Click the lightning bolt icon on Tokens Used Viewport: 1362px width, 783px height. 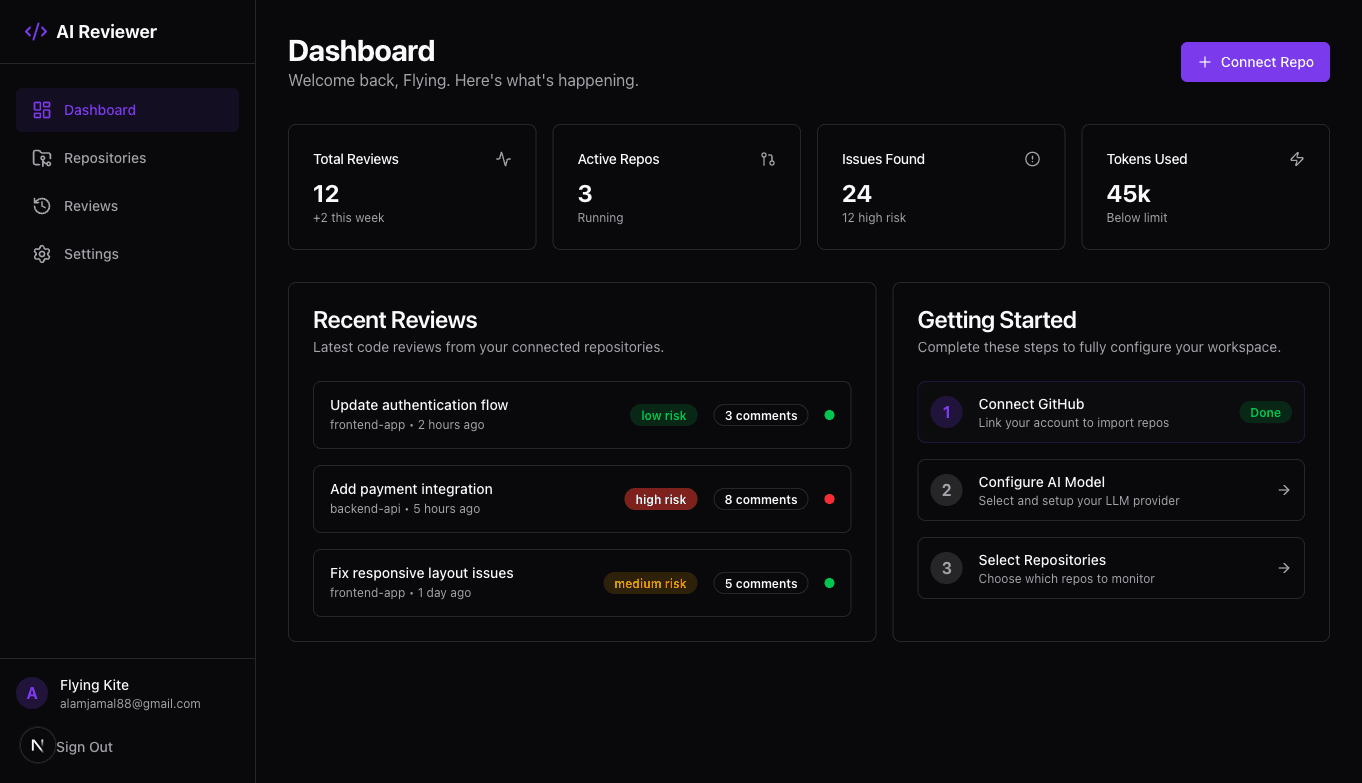(1297, 159)
